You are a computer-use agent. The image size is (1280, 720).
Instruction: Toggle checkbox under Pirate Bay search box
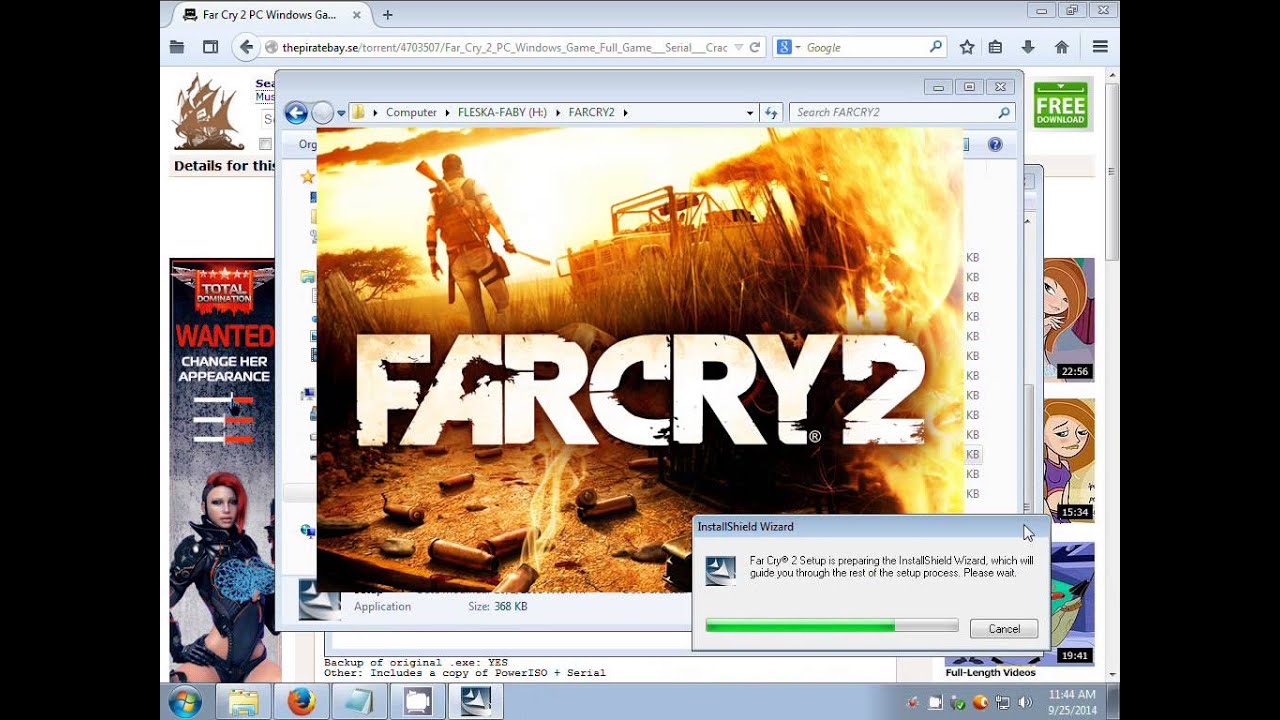click(266, 145)
